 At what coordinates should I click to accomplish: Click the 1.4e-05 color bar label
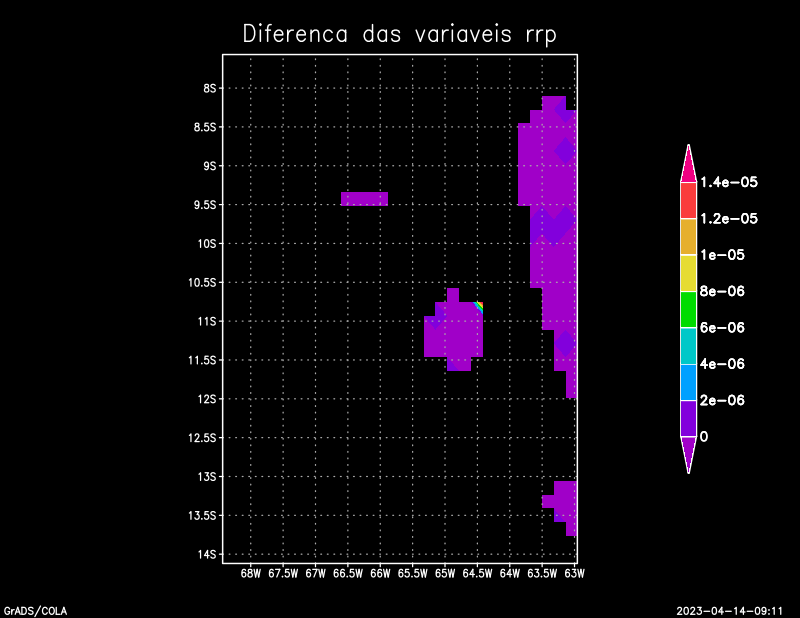[x=728, y=182]
